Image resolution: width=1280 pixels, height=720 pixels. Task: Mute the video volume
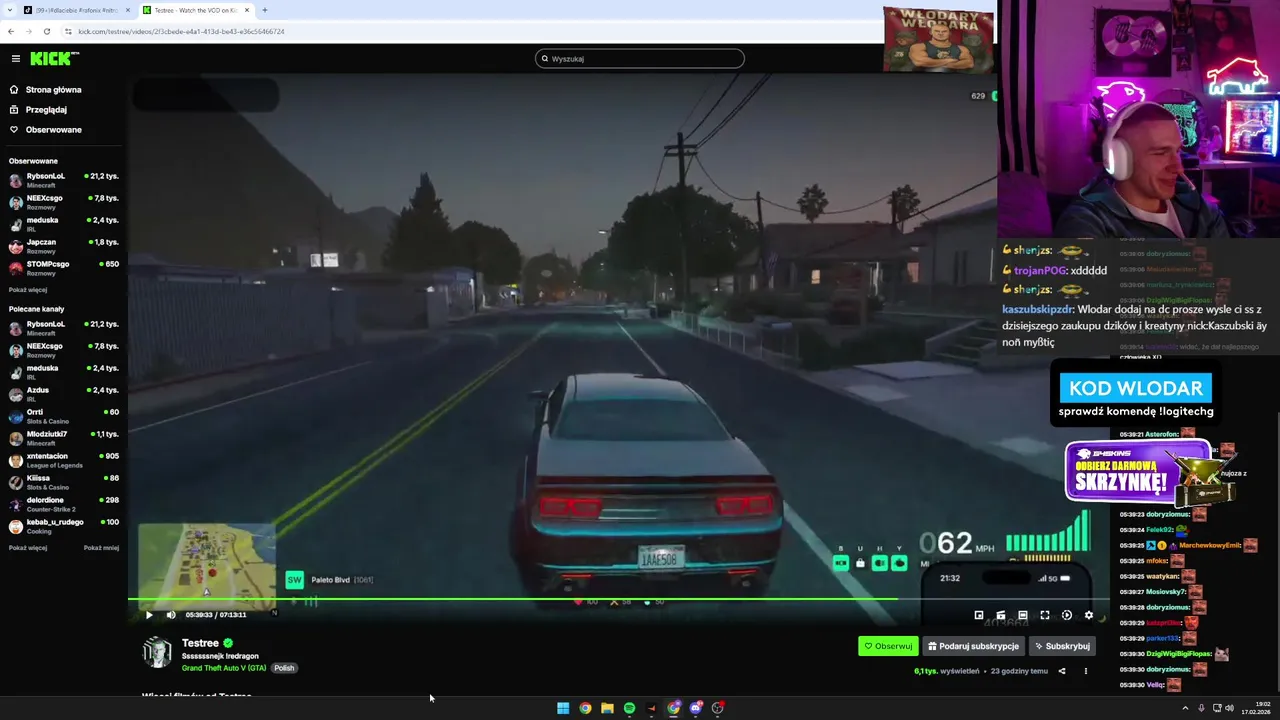pyautogui.click(x=170, y=615)
